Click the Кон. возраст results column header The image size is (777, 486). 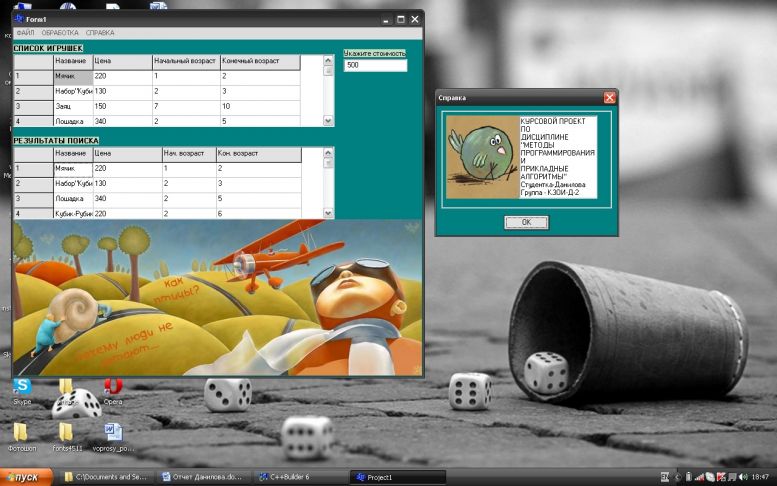pos(259,154)
